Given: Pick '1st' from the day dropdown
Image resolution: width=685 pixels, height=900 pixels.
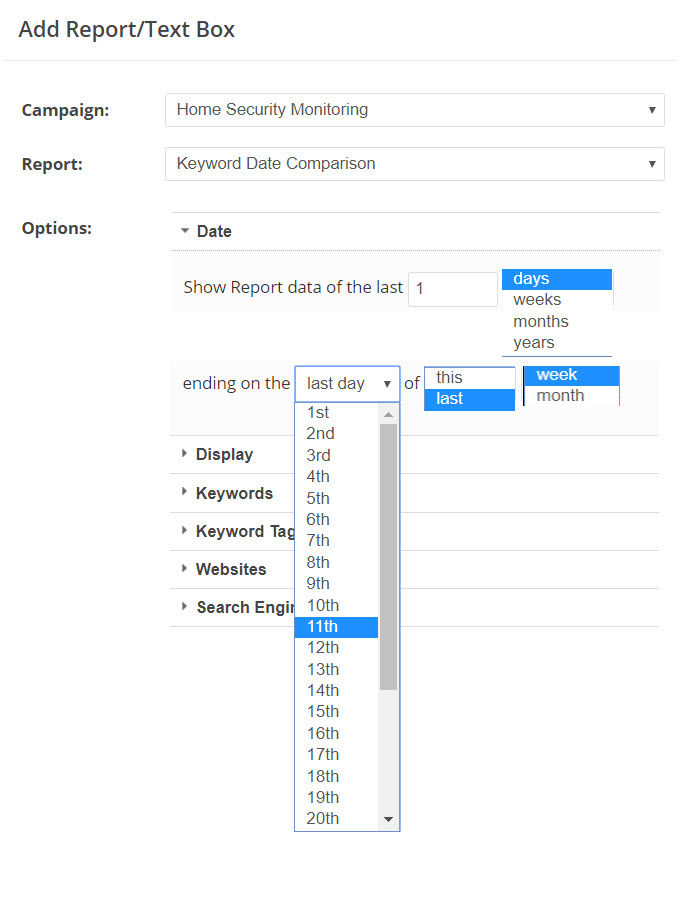Looking at the screenshot, I should [318, 412].
